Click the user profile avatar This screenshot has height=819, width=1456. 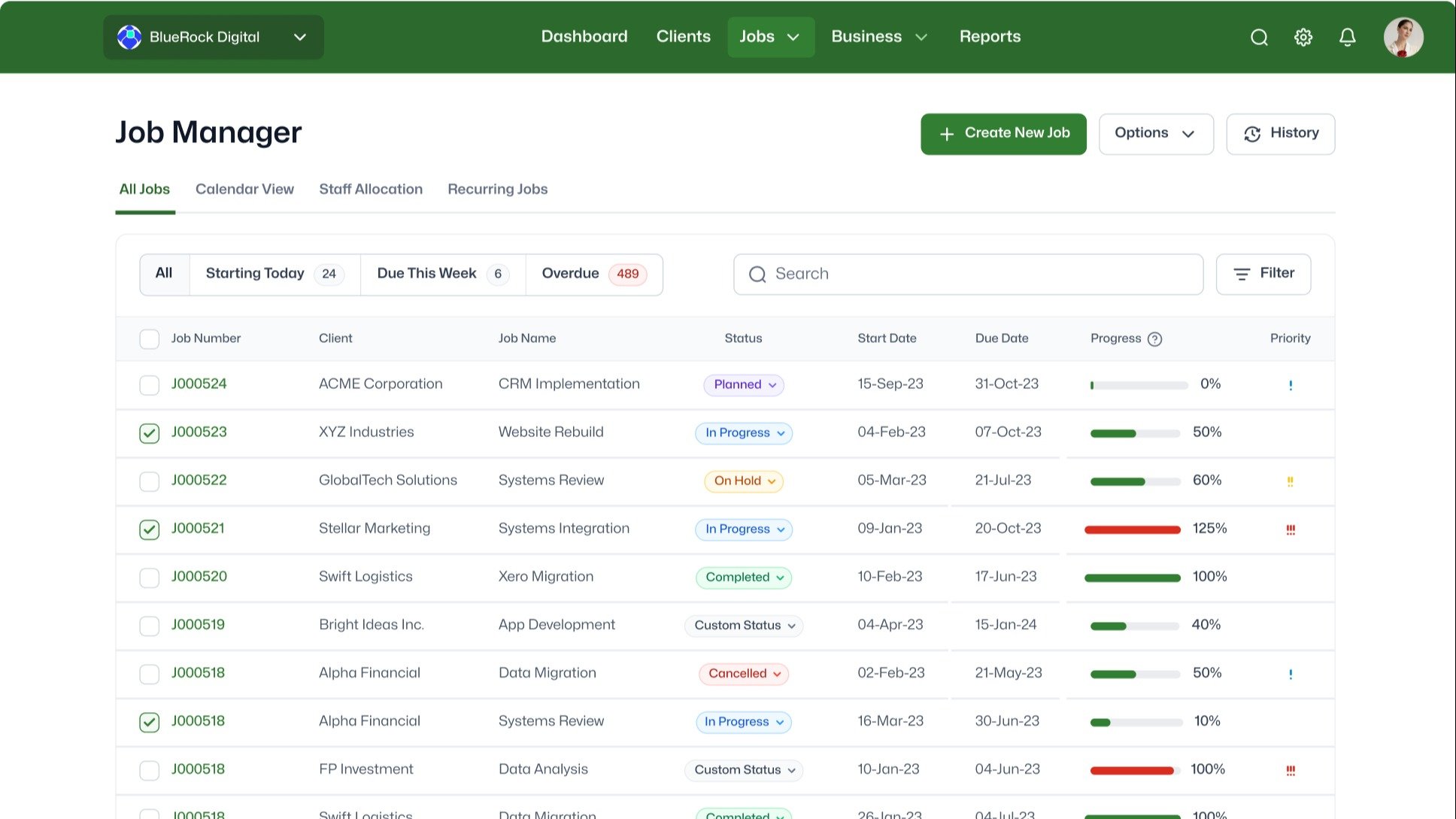point(1403,37)
